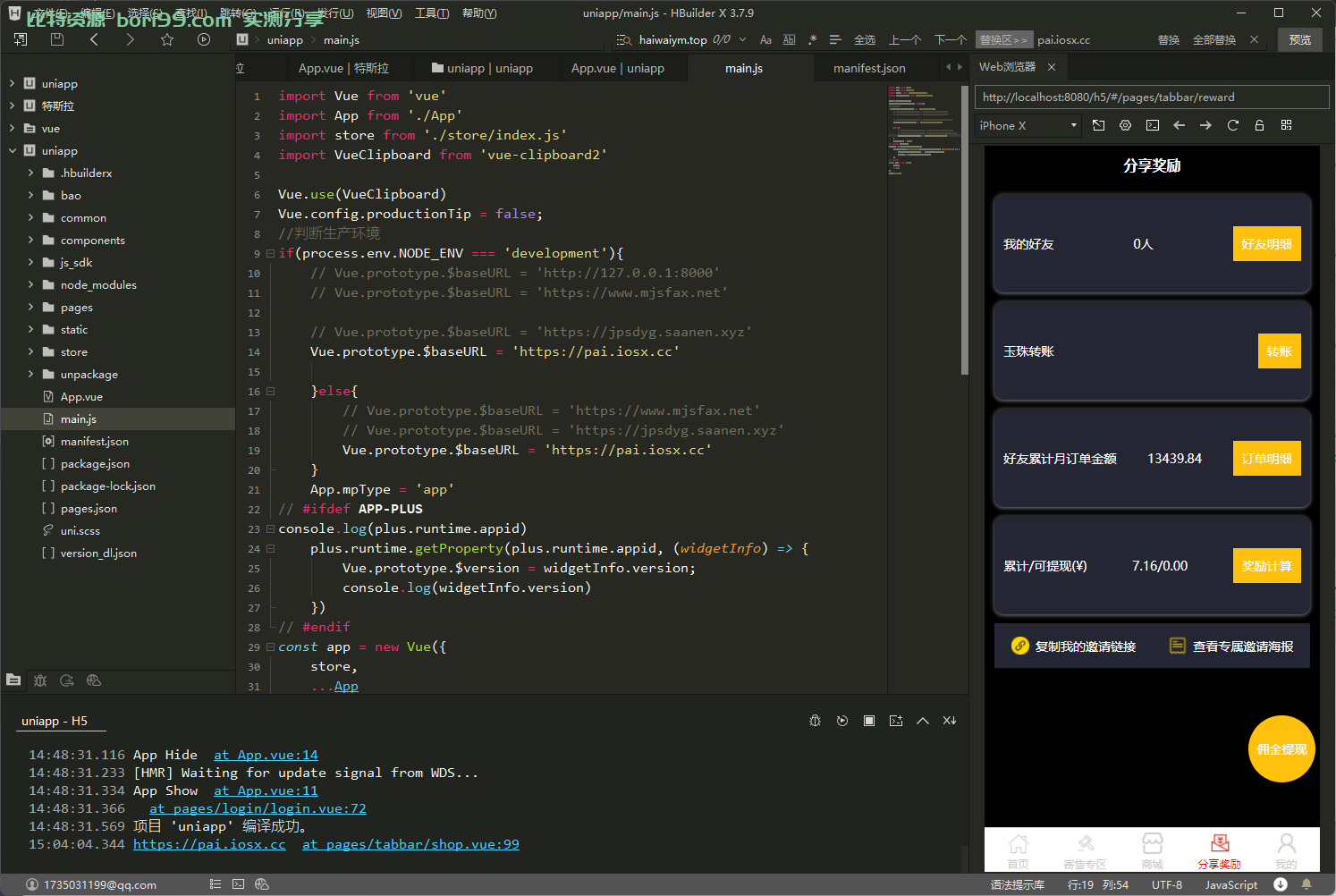Viewport: 1336px width, 896px height.
Task: Click the 预览 preview button
Action: coord(1300,39)
